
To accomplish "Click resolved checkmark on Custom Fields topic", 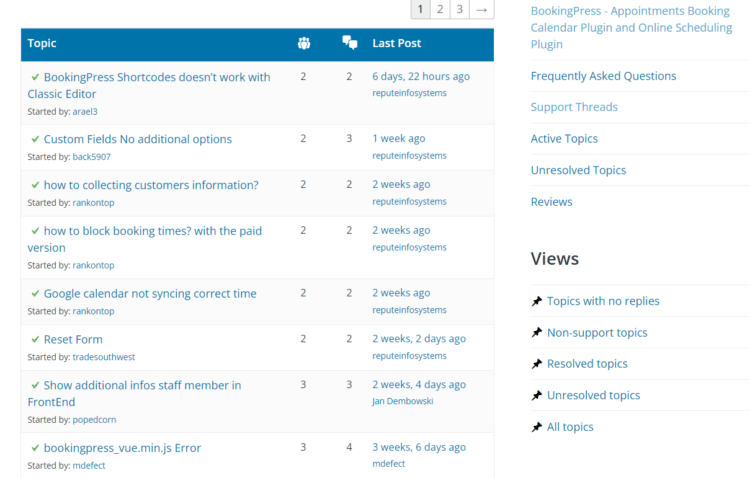I will click(35, 139).
